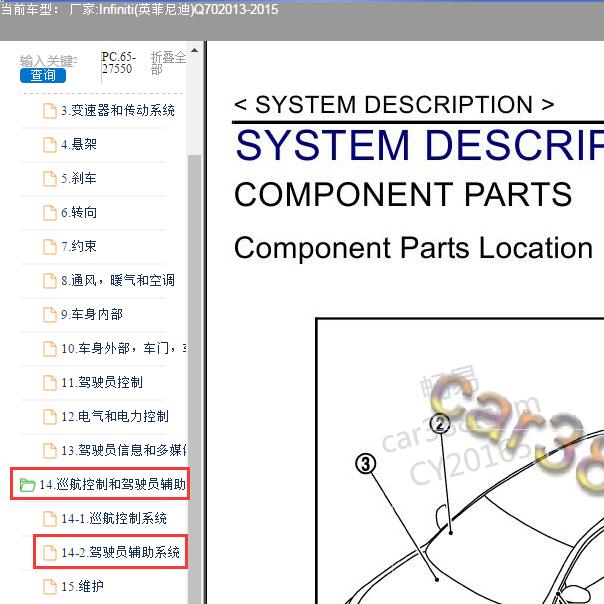Collapse the green open folder for chapter 14

click(27, 485)
